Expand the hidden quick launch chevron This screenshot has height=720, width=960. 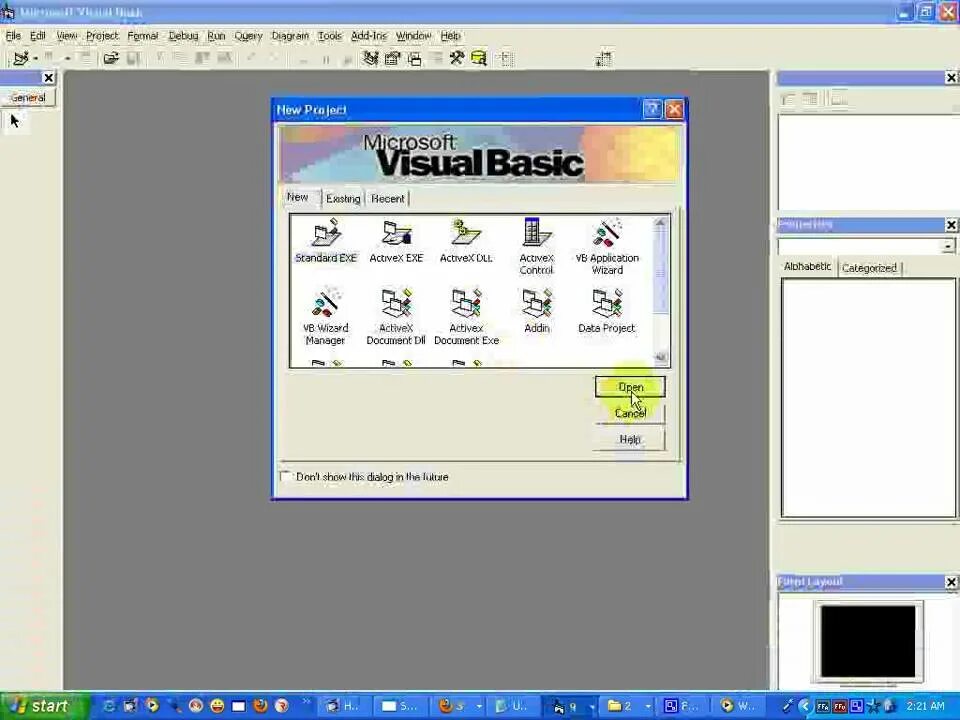[x=306, y=702]
